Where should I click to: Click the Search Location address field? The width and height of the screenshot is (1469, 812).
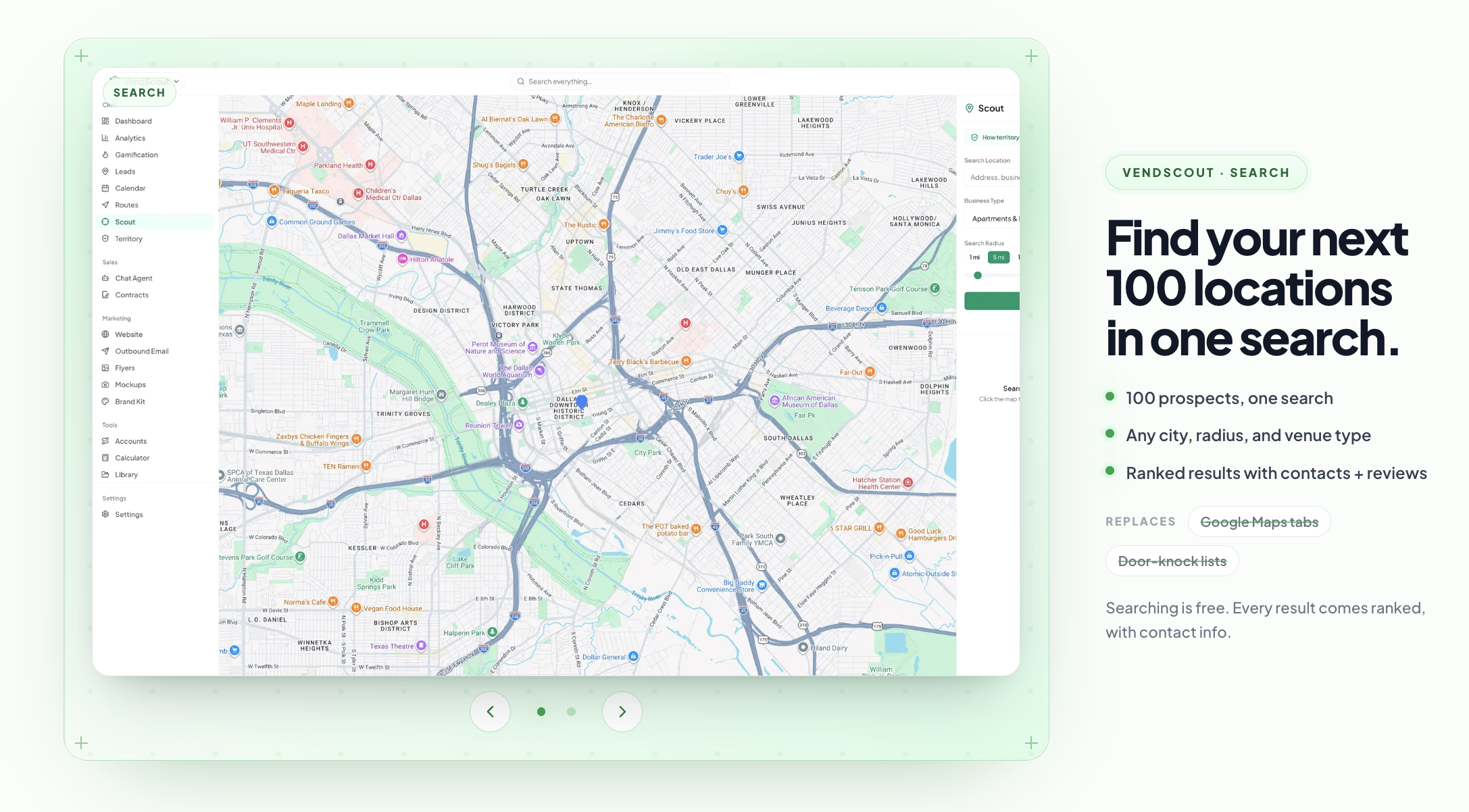click(992, 178)
